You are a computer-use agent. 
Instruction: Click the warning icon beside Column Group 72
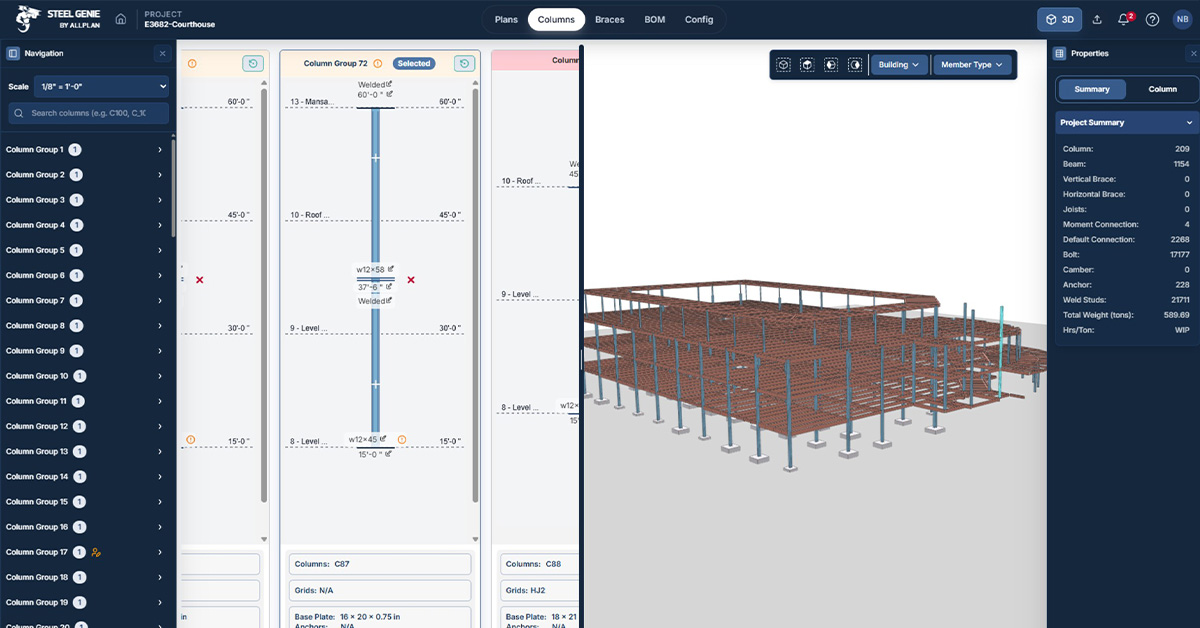[x=377, y=63]
